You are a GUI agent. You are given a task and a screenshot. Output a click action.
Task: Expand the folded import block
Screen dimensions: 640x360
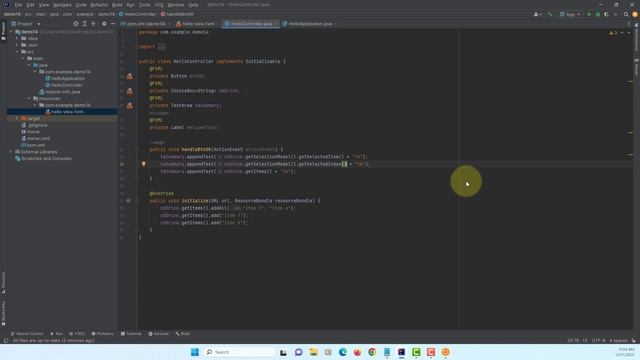point(162,47)
